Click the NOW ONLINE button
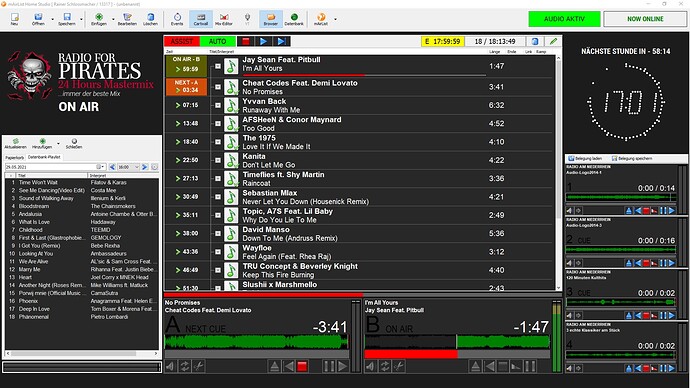690x388 pixels. [645, 19]
